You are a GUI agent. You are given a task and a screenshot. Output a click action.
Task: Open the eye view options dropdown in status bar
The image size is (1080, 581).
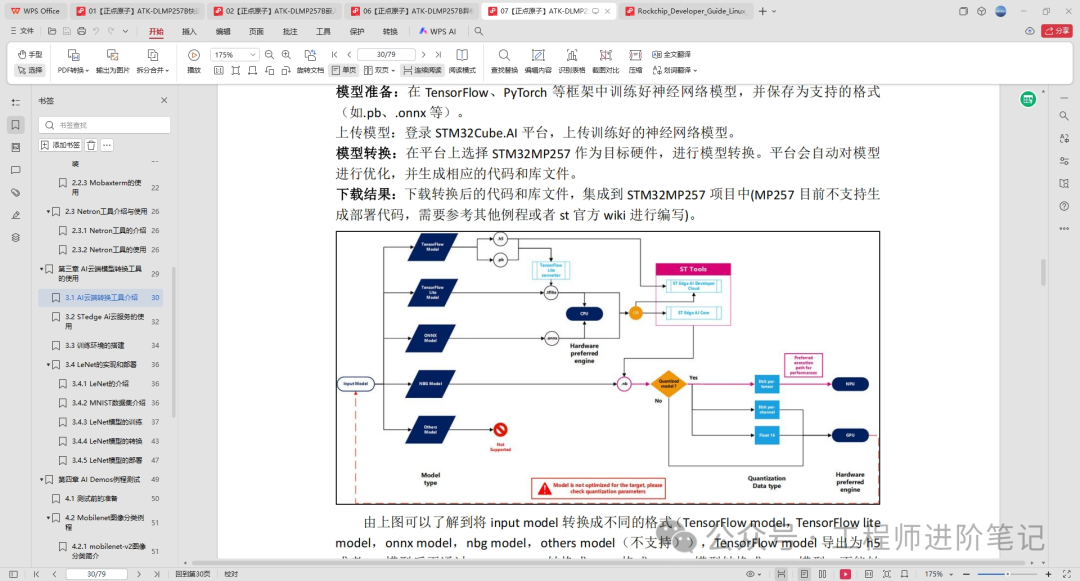tap(754, 574)
